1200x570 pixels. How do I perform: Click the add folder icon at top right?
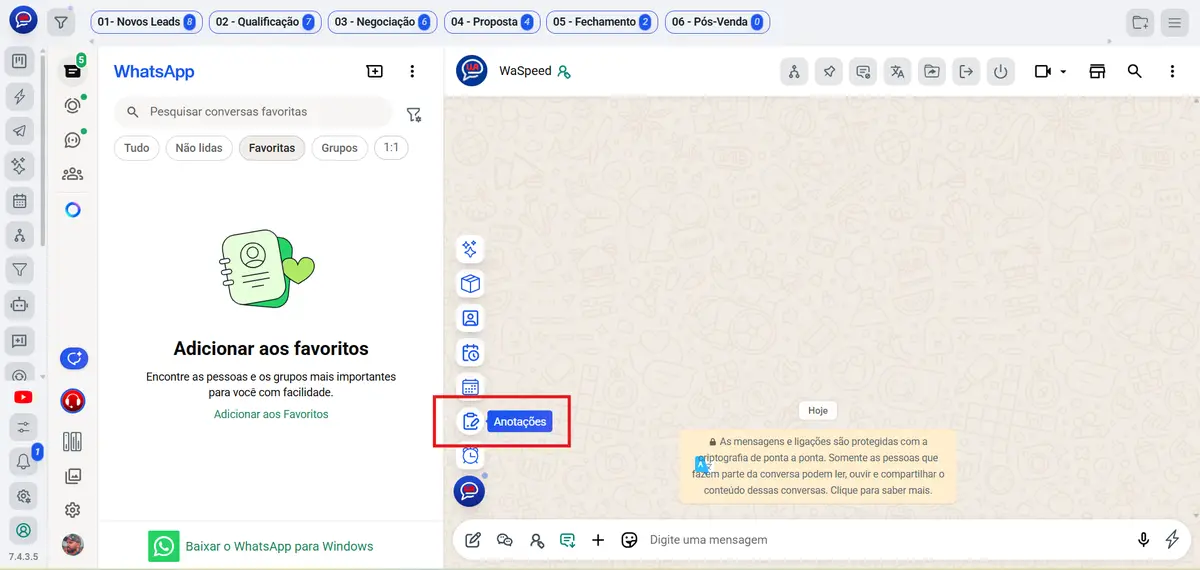tap(1140, 22)
